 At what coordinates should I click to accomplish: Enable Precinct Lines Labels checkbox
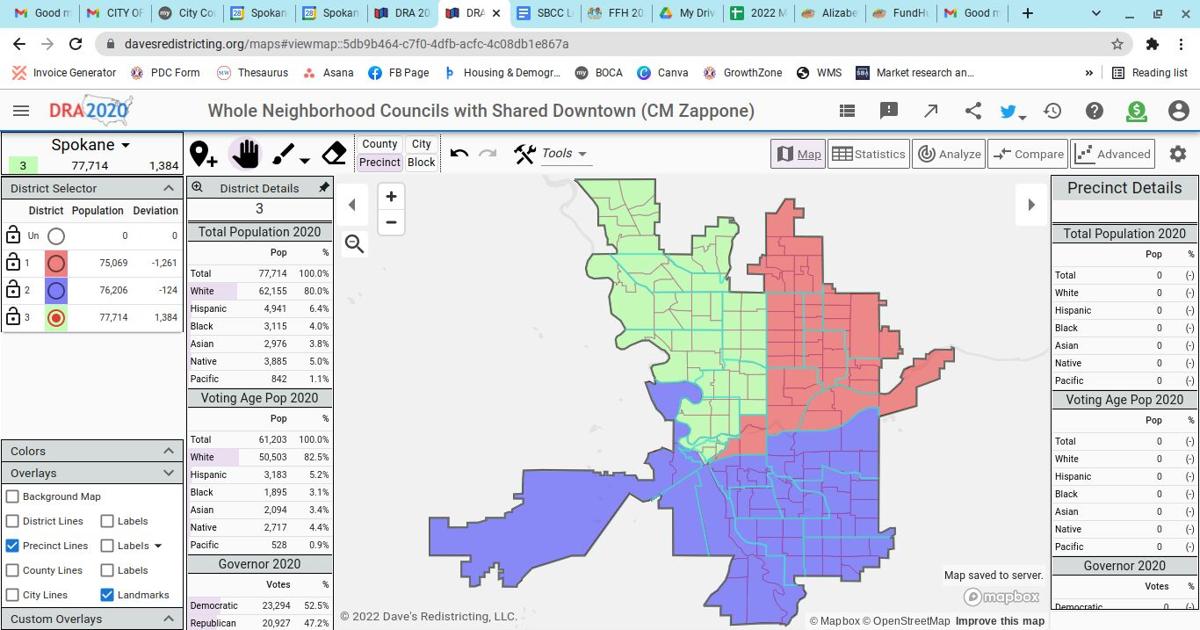(x=107, y=546)
